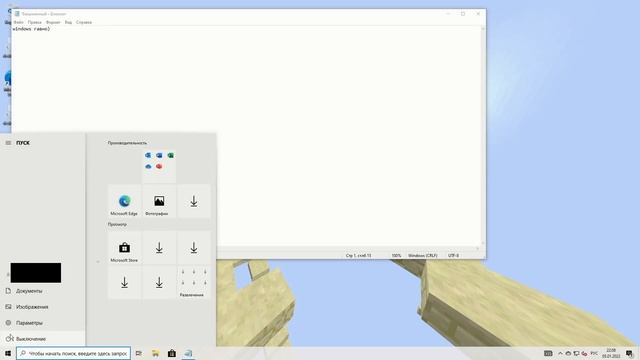Click the volume tray icon
The width and height of the screenshot is (640, 360).
(584, 353)
